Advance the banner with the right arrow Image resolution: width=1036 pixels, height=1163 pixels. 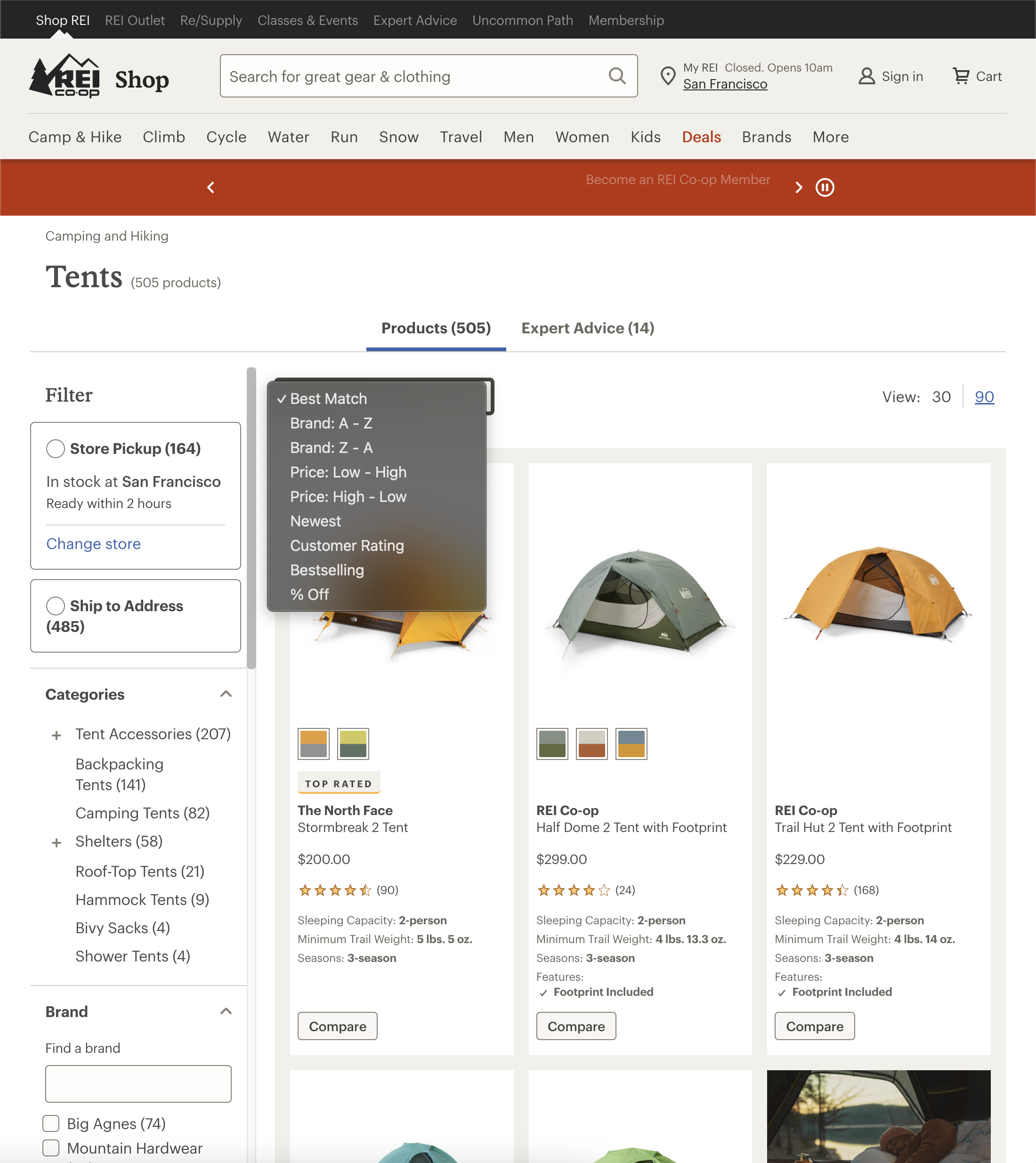click(x=799, y=187)
